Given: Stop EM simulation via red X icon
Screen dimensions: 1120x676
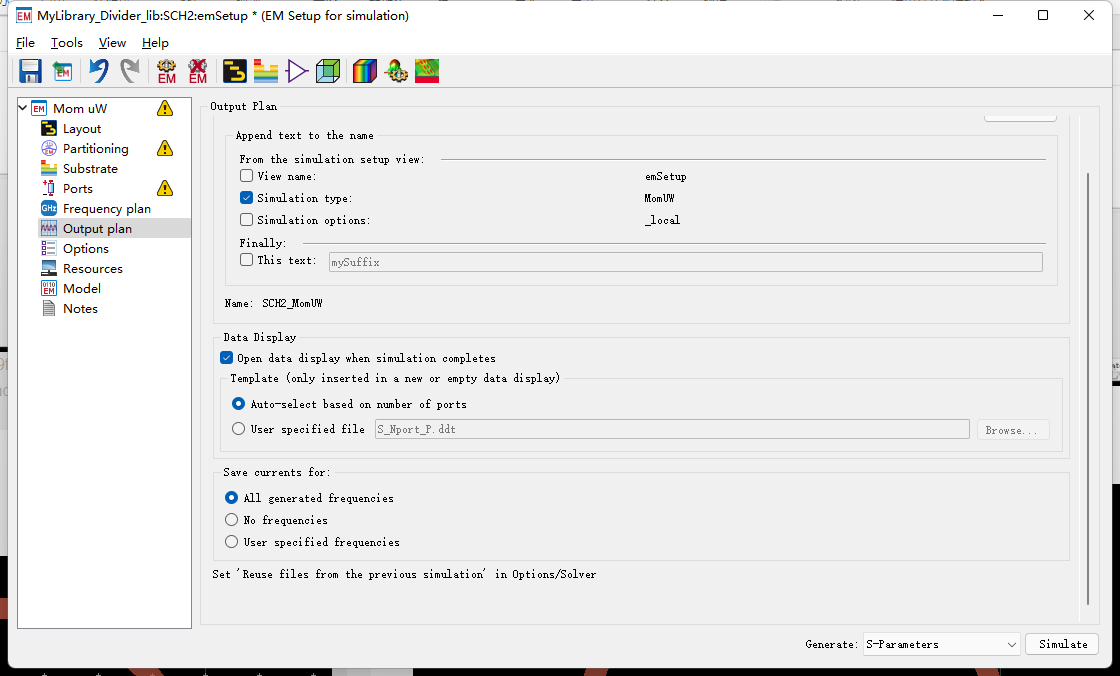Looking at the screenshot, I should pyautogui.click(x=198, y=71).
